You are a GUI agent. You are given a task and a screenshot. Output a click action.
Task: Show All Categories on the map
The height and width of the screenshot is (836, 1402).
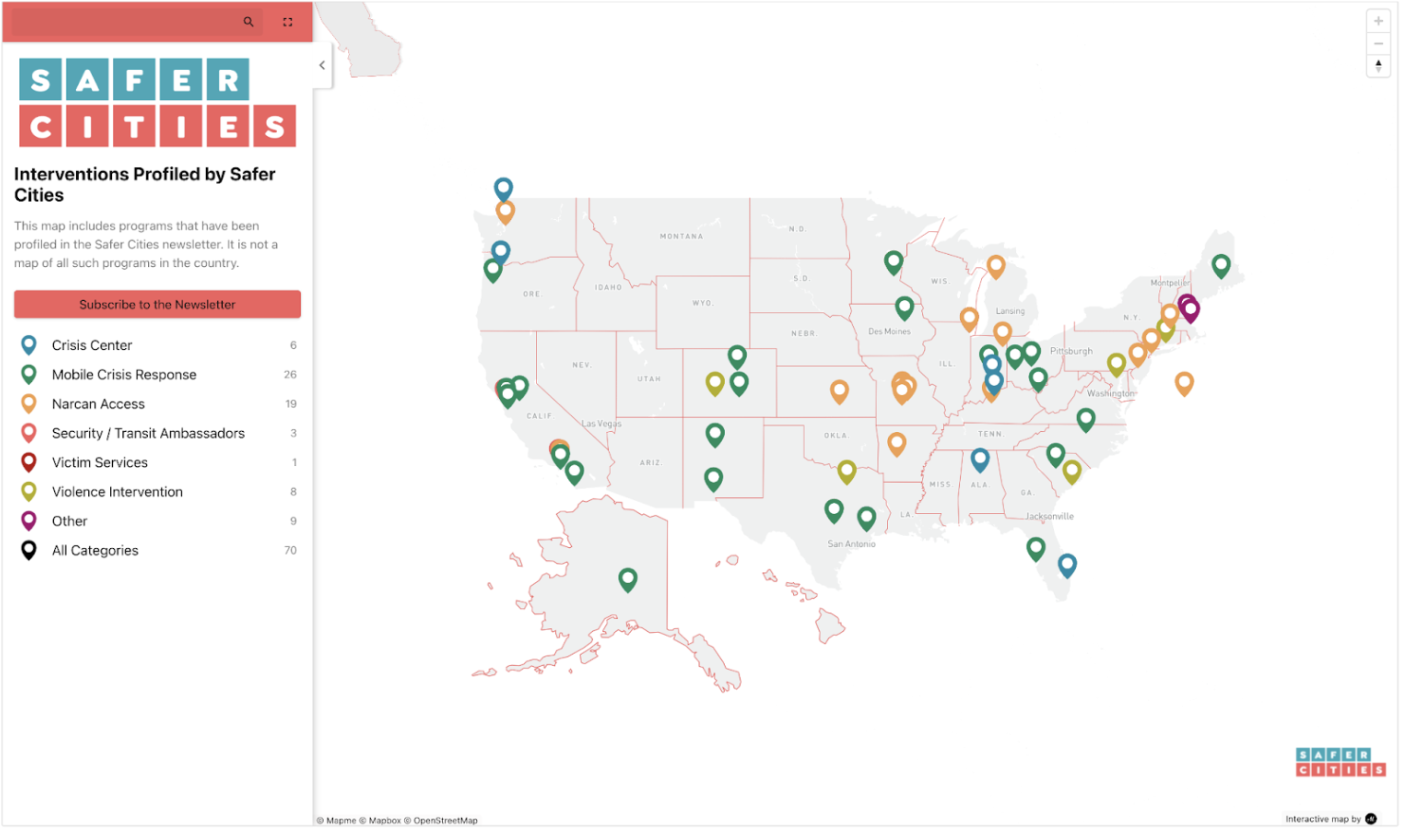point(157,550)
